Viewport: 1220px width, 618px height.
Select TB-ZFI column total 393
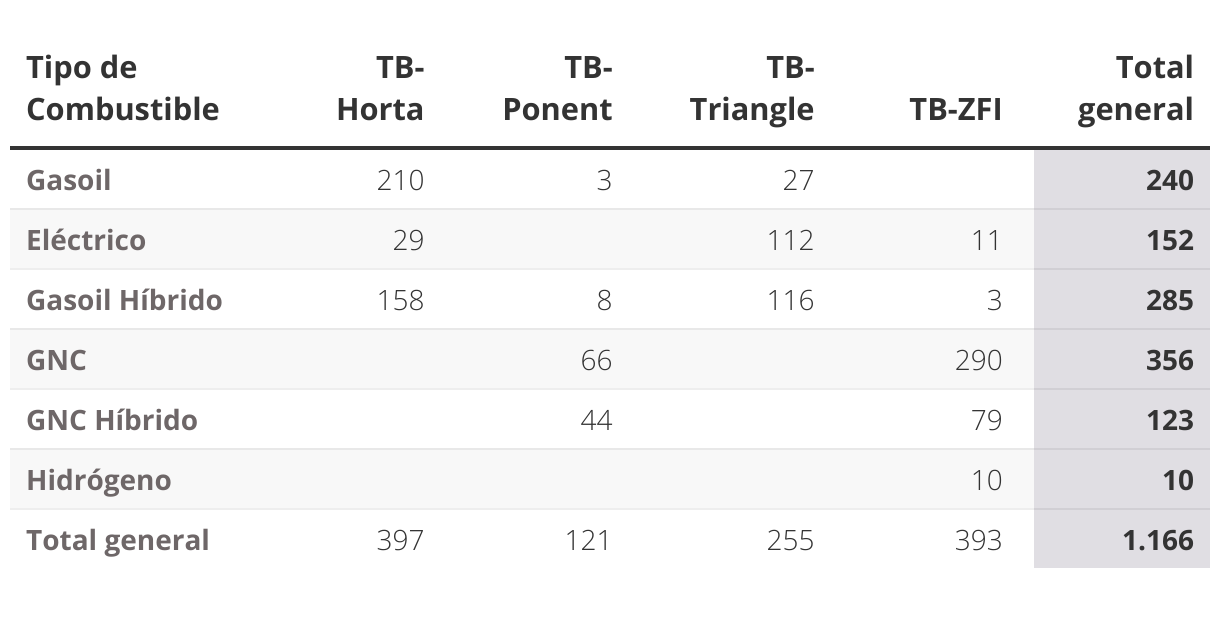coord(978,540)
